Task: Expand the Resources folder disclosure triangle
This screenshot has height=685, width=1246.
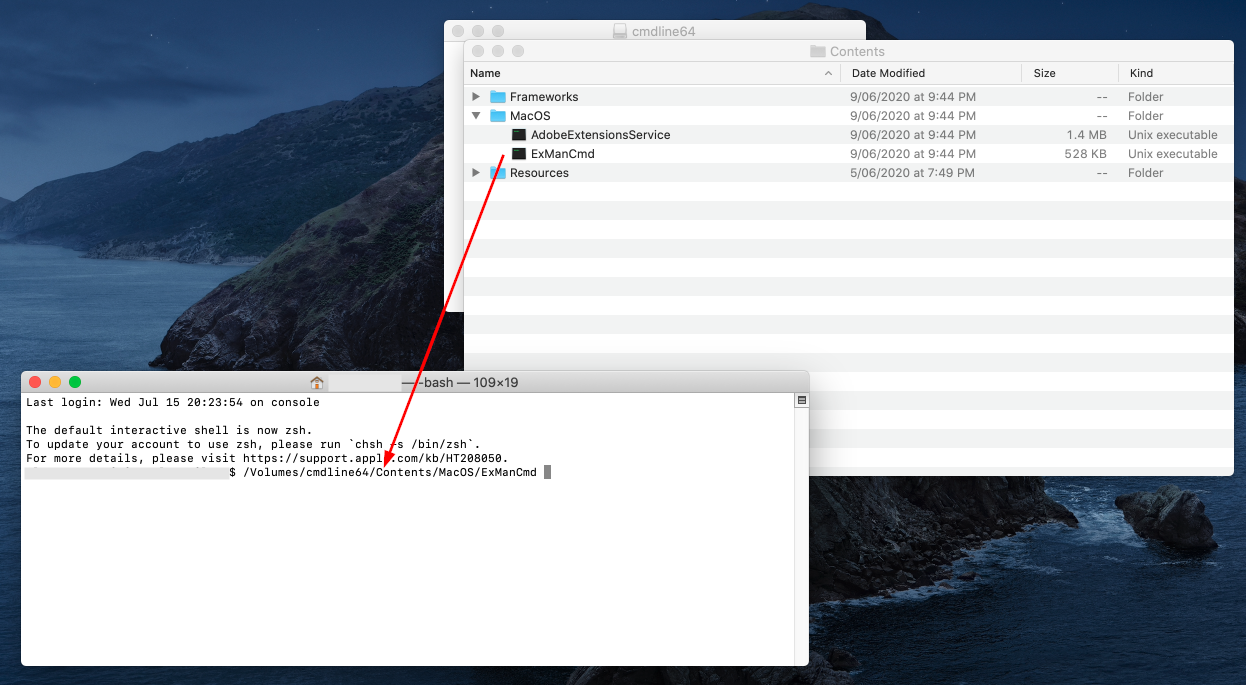Action: (476, 173)
